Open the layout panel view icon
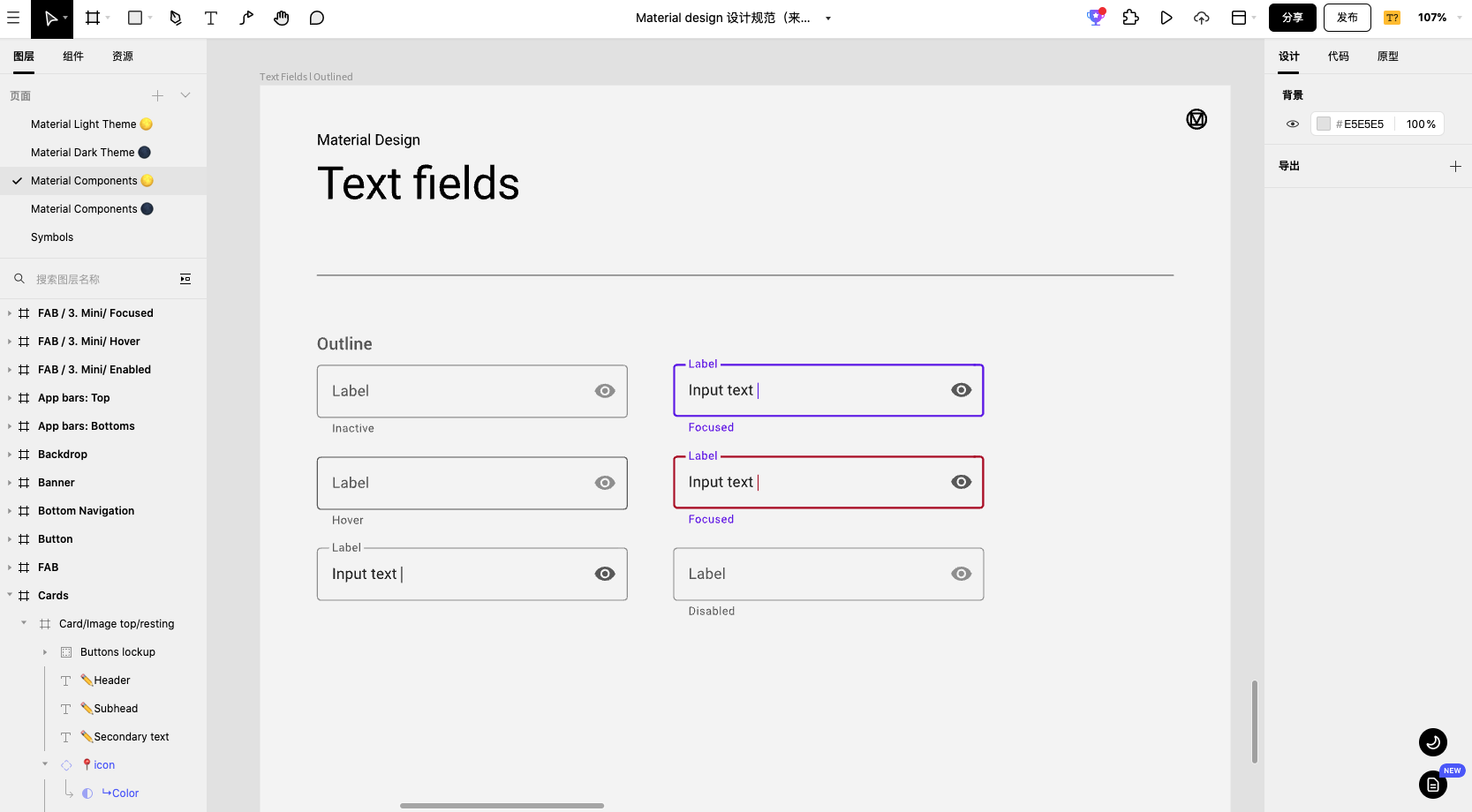This screenshot has height=812, width=1472. (x=1239, y=18)
